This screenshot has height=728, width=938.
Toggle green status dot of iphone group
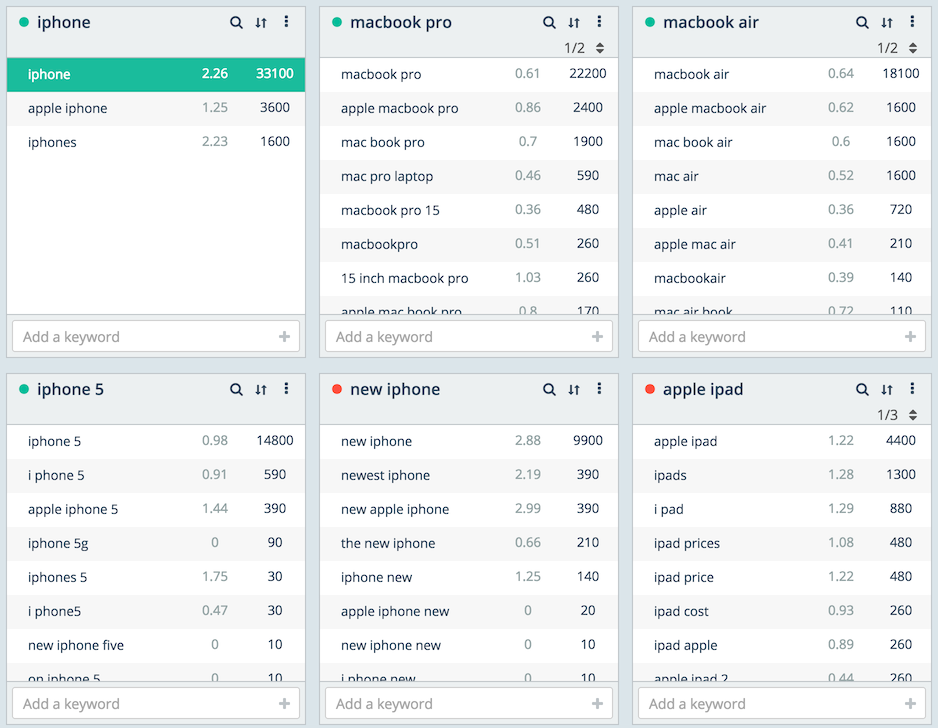pos(24,22)
